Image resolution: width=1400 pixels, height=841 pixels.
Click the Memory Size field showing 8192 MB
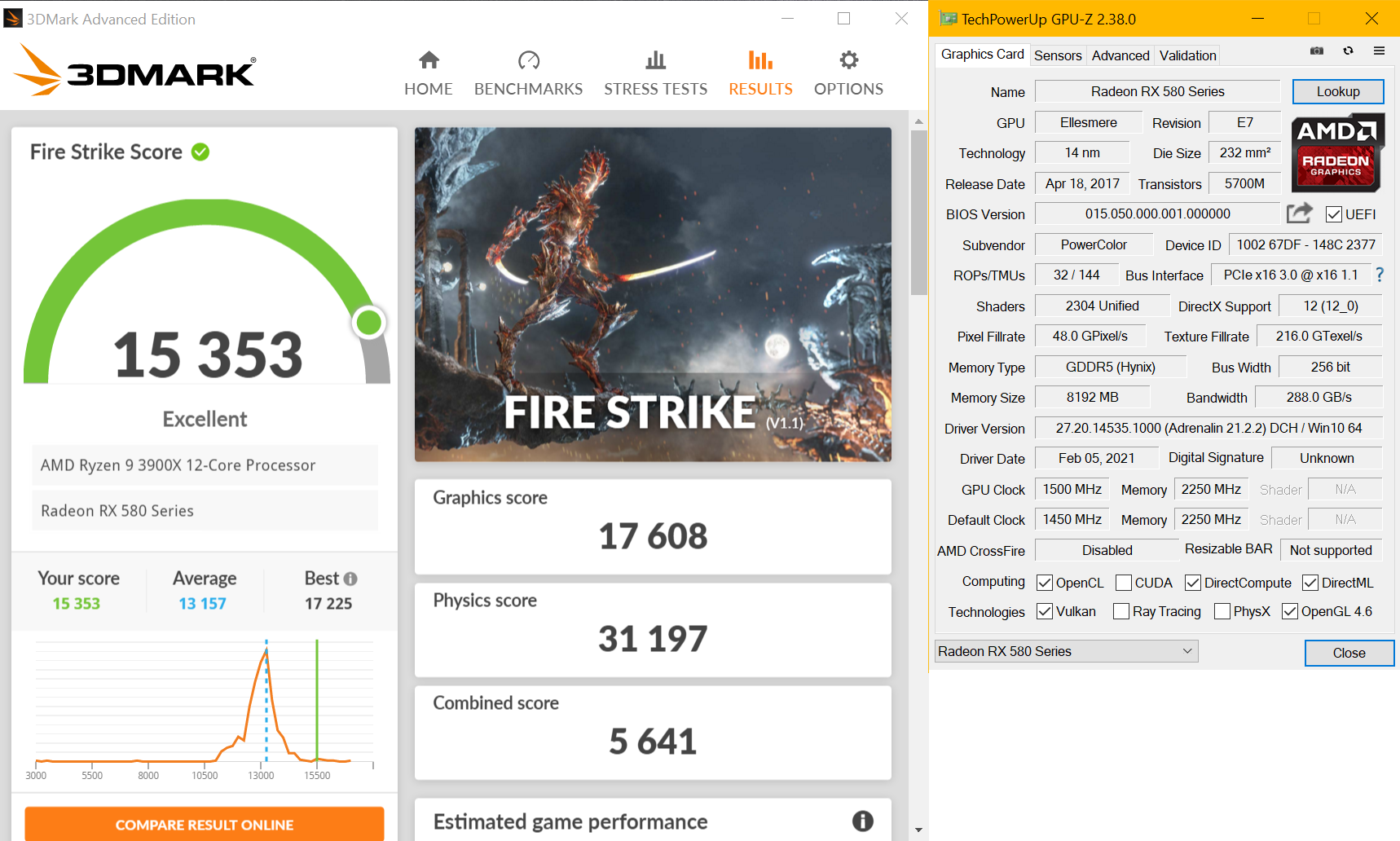(1093, 397)
